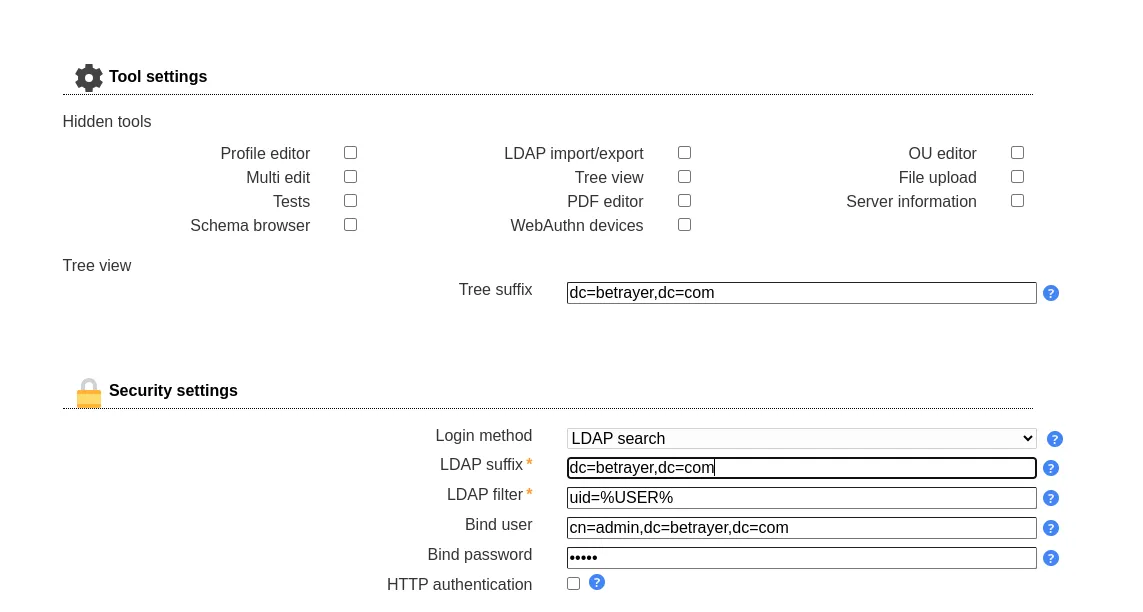This screenshot has width=1143, height=612.
Task: Click the Tool settings gear icon
Action: click(88, 77)
